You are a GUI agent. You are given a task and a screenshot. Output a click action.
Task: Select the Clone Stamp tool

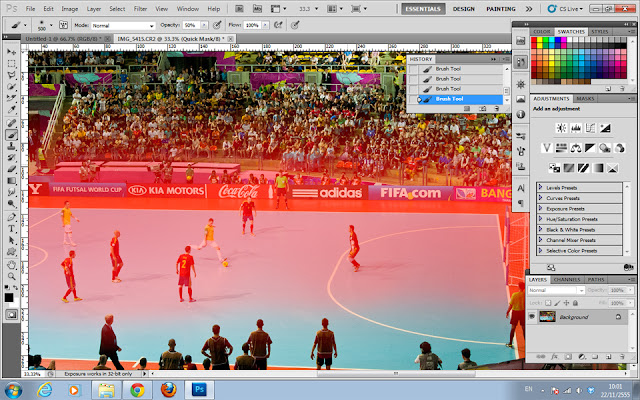(11, 146)
